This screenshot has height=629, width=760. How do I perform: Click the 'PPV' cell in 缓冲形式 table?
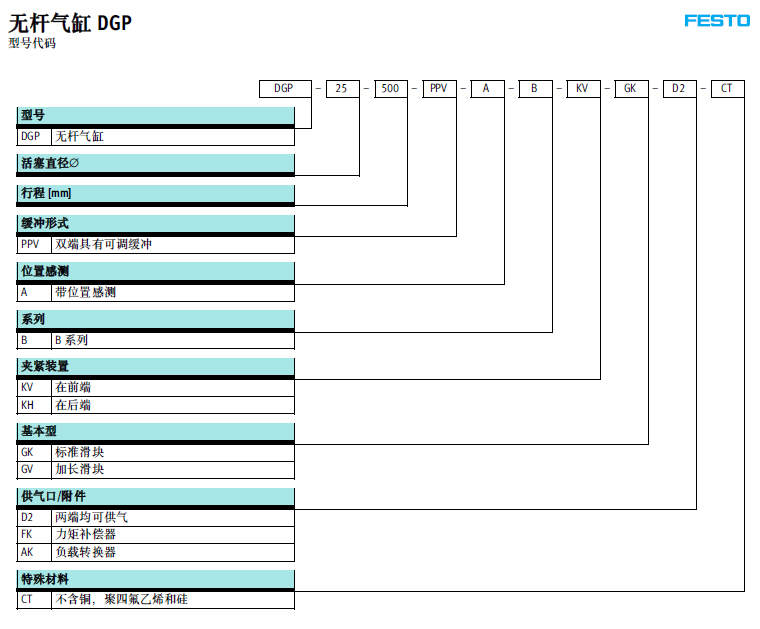[34, 244]
